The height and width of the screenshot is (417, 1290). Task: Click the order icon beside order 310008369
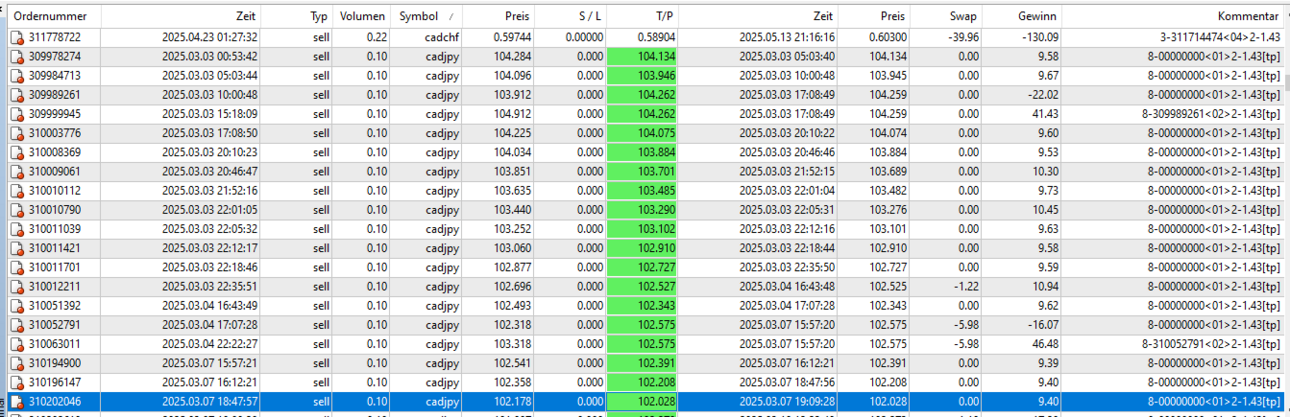16,152
